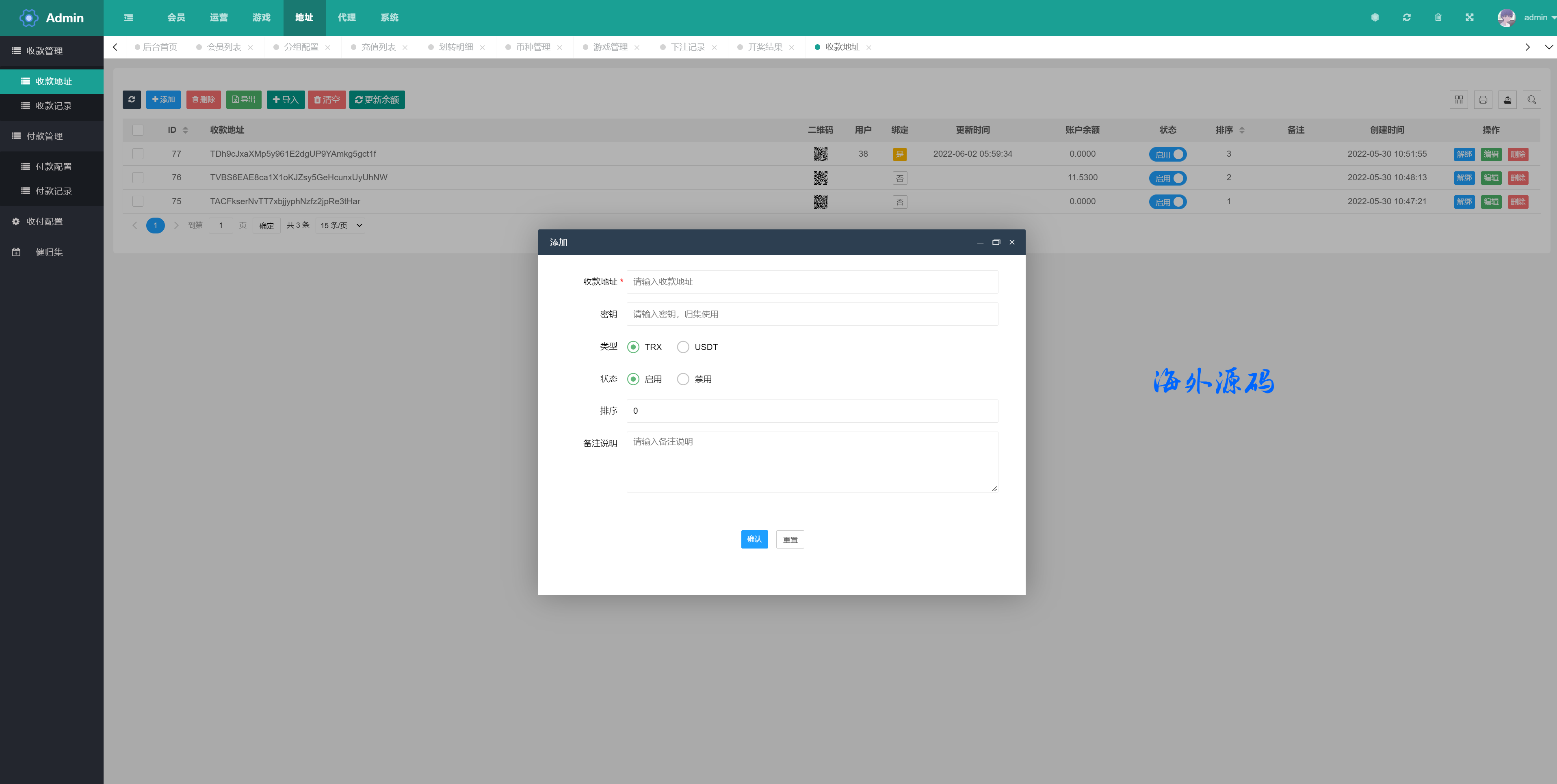Switch to the 充值列表 tab
This screenshot has width=1557, height=784.
pyautogui.click(x=378, y=47)
